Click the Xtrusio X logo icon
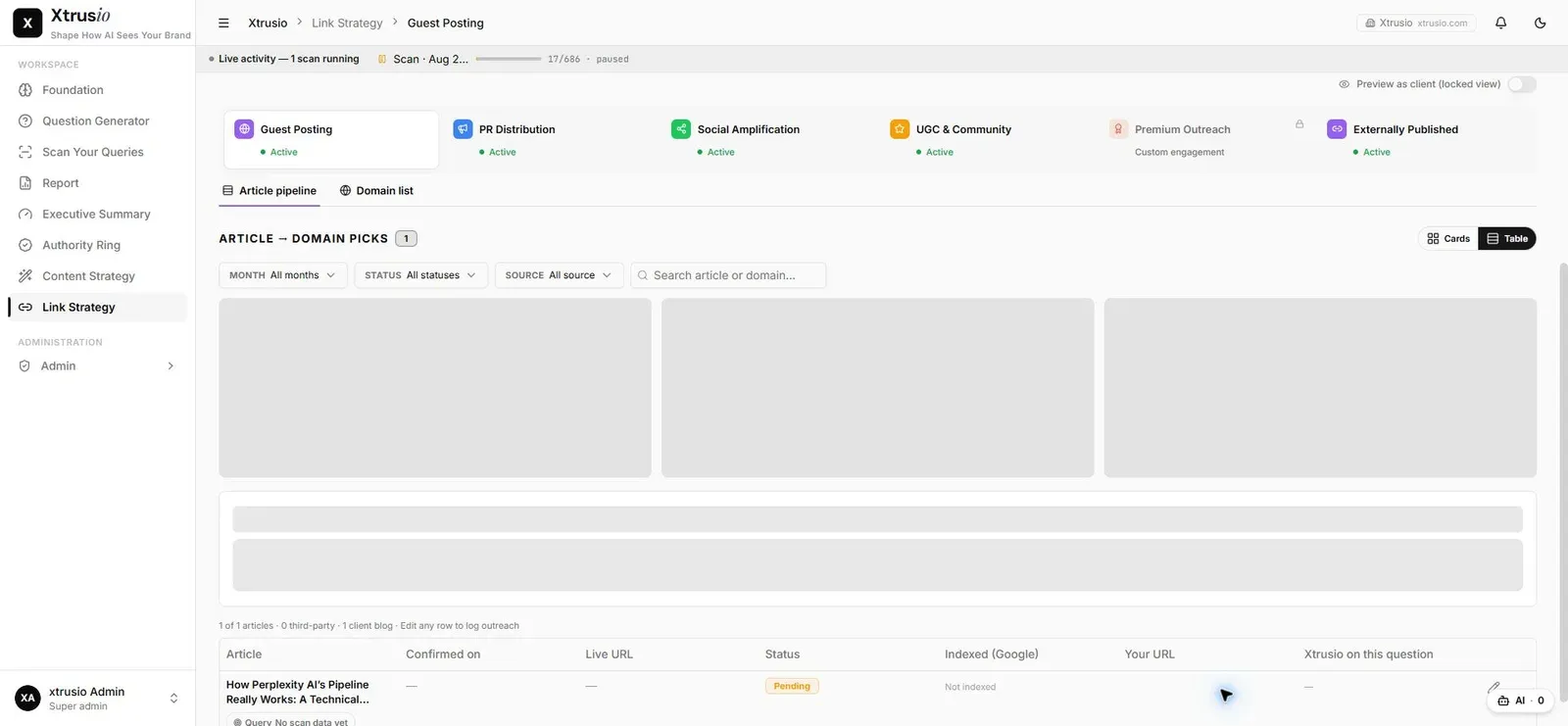1568x726 pixels. point(27,23)
